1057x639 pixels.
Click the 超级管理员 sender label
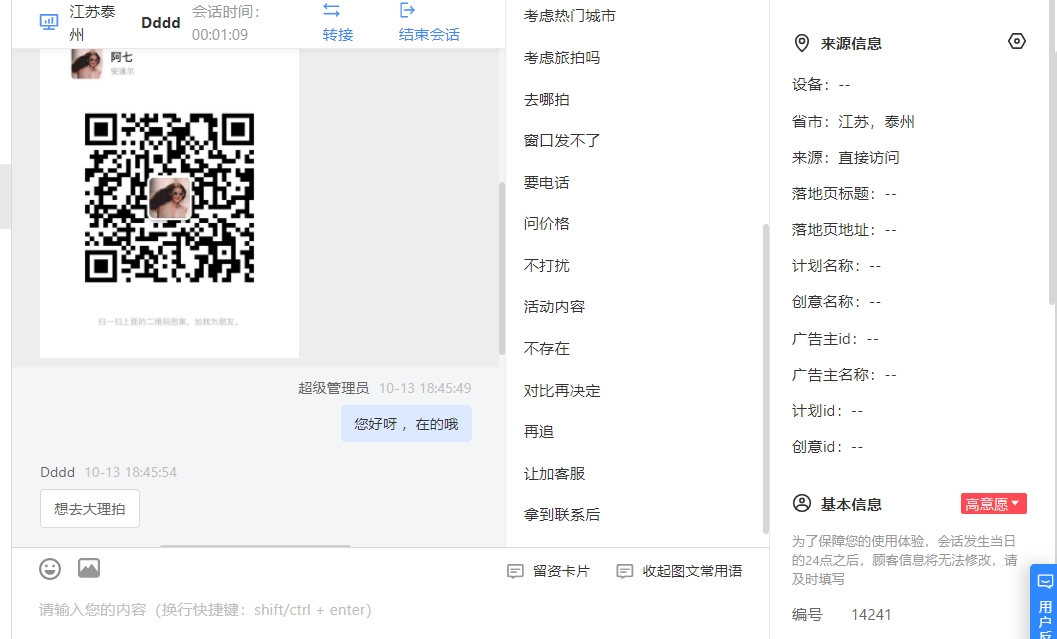[x=334, y=388]
